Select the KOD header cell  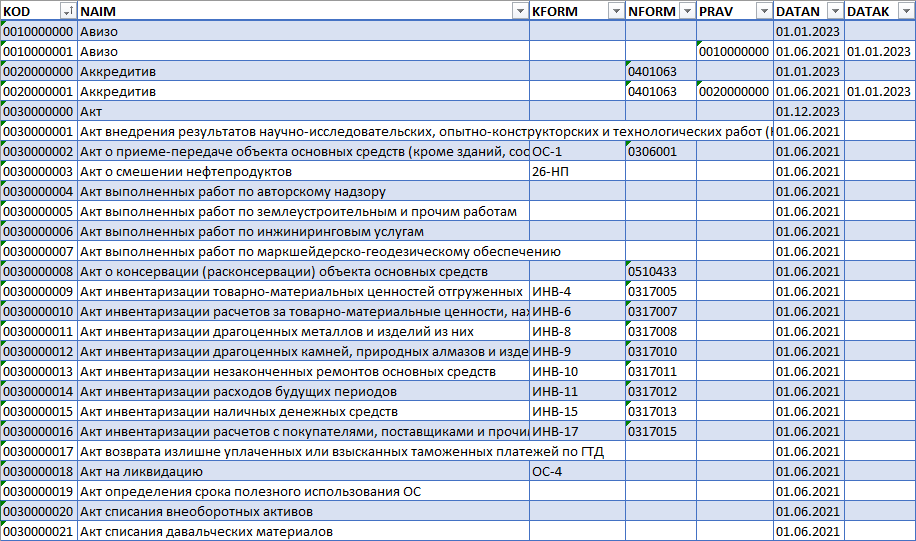point(39,11)
